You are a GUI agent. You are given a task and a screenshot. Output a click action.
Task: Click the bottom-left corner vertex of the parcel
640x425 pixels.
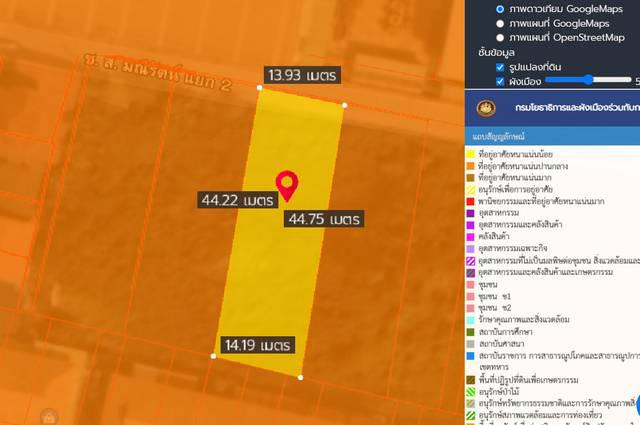(214, 355)
